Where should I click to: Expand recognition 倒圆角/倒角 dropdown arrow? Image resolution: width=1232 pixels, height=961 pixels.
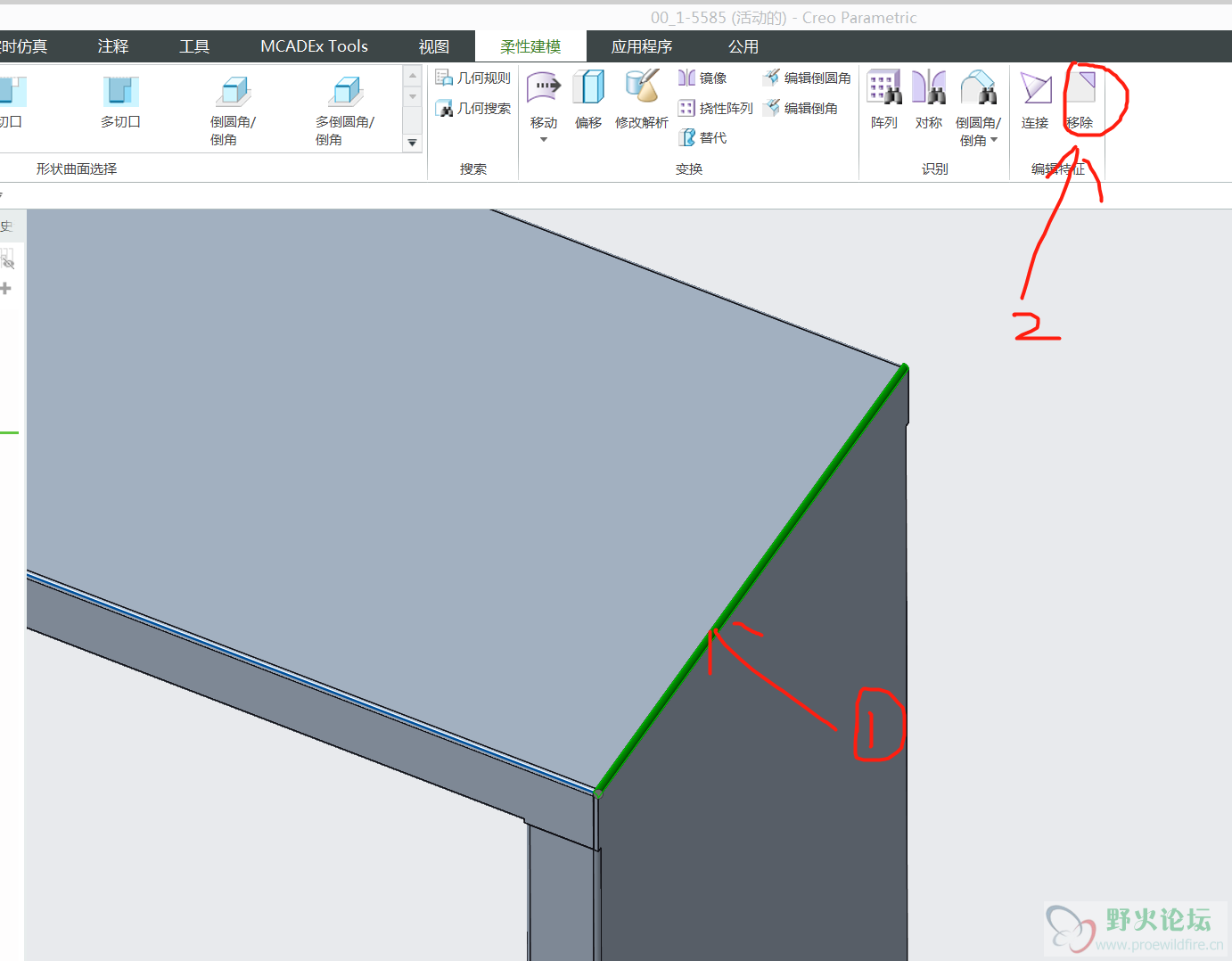994,140
